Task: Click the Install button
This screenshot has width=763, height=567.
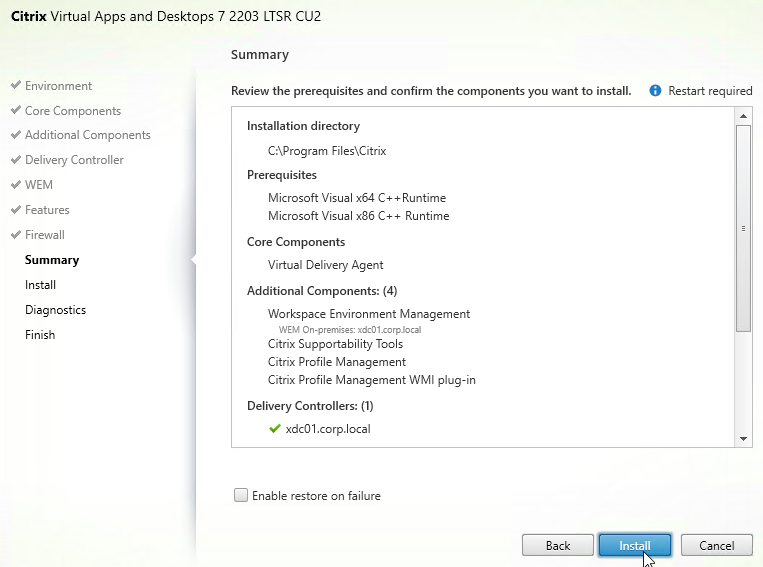Action: (635, 546)
